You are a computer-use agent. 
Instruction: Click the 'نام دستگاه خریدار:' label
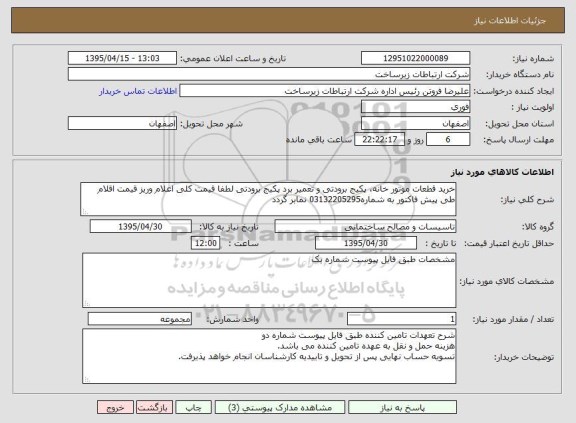[x=520, y=75]
